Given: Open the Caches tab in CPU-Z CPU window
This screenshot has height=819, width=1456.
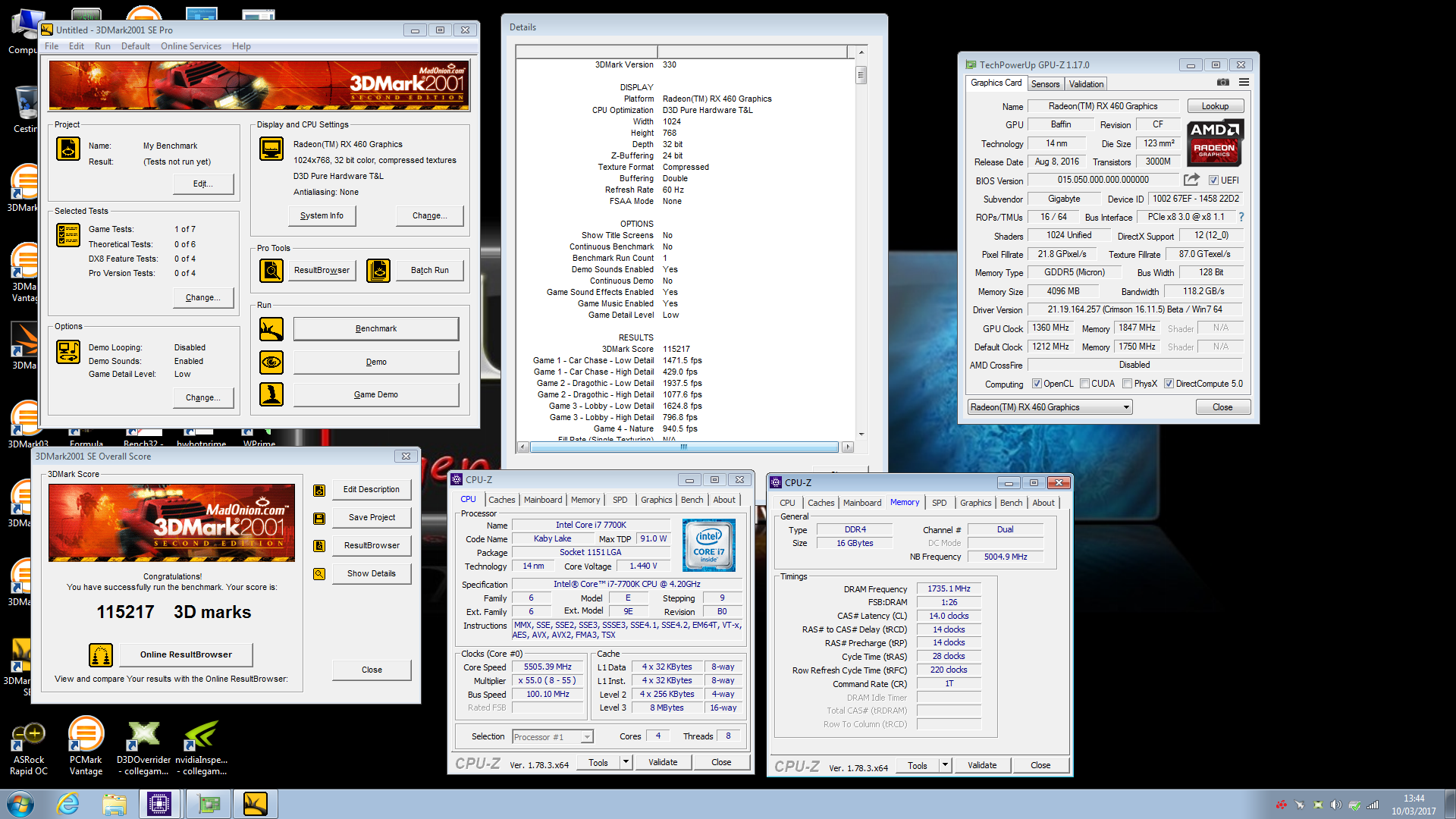Looking at the screenshot, I should [501, 500].
